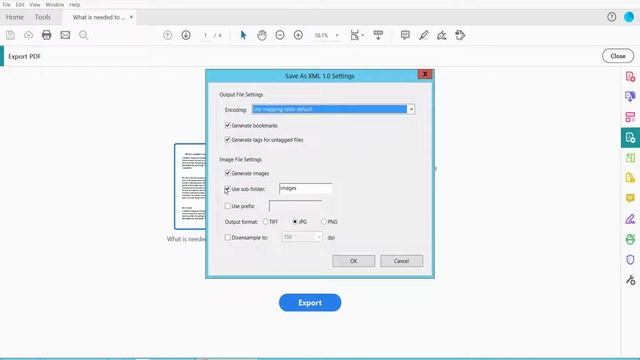Select TIFF output format
640x360 pixels.
pos(266,222)
